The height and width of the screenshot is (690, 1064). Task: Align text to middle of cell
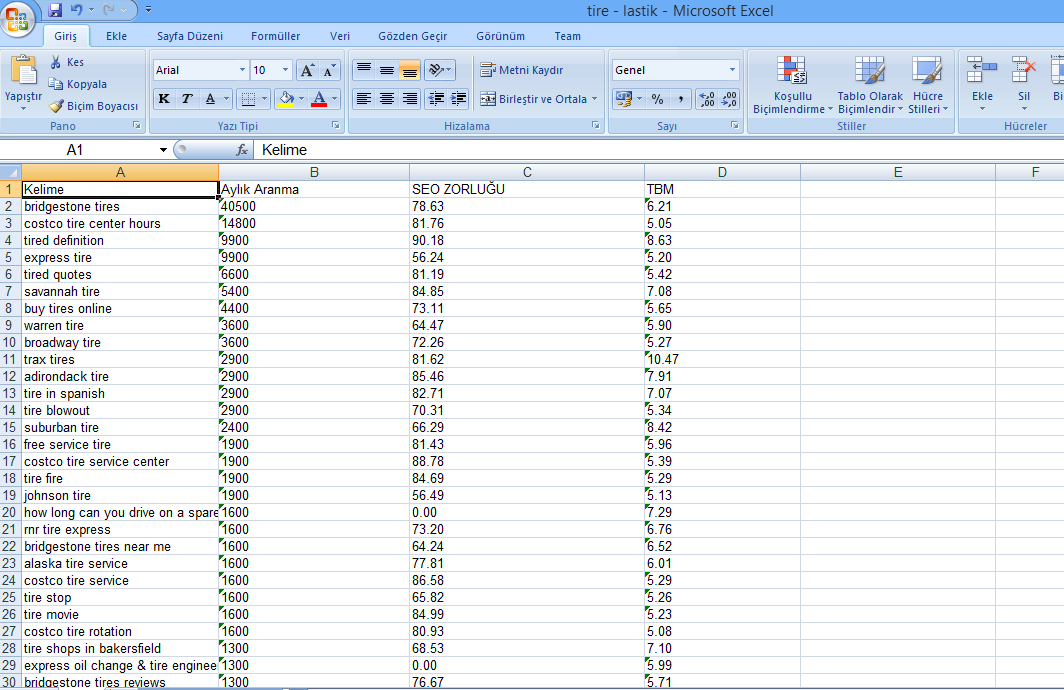[x=387, y=69]
